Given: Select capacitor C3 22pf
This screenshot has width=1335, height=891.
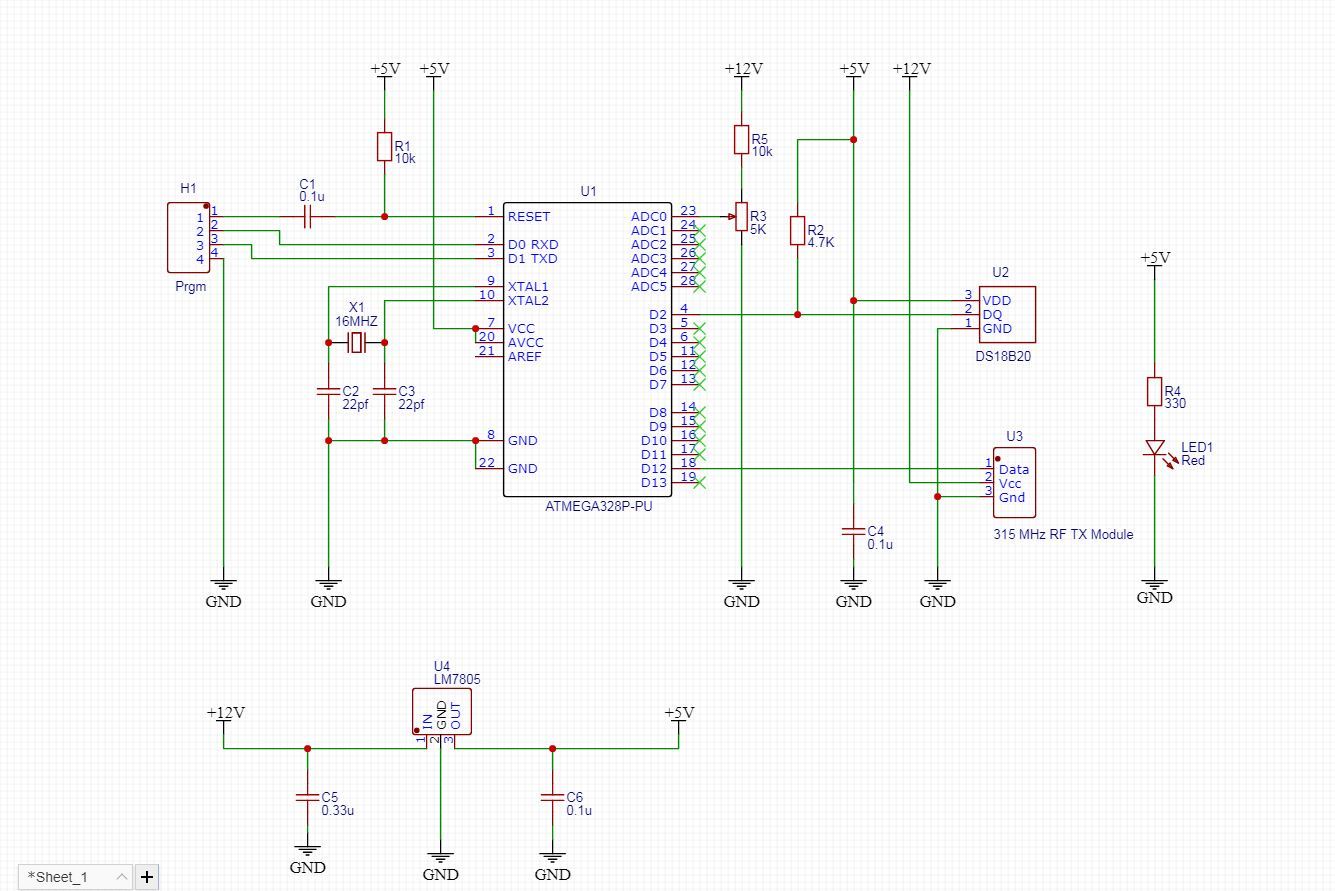Looking at the screenshot, I should [x=384, y=391].
